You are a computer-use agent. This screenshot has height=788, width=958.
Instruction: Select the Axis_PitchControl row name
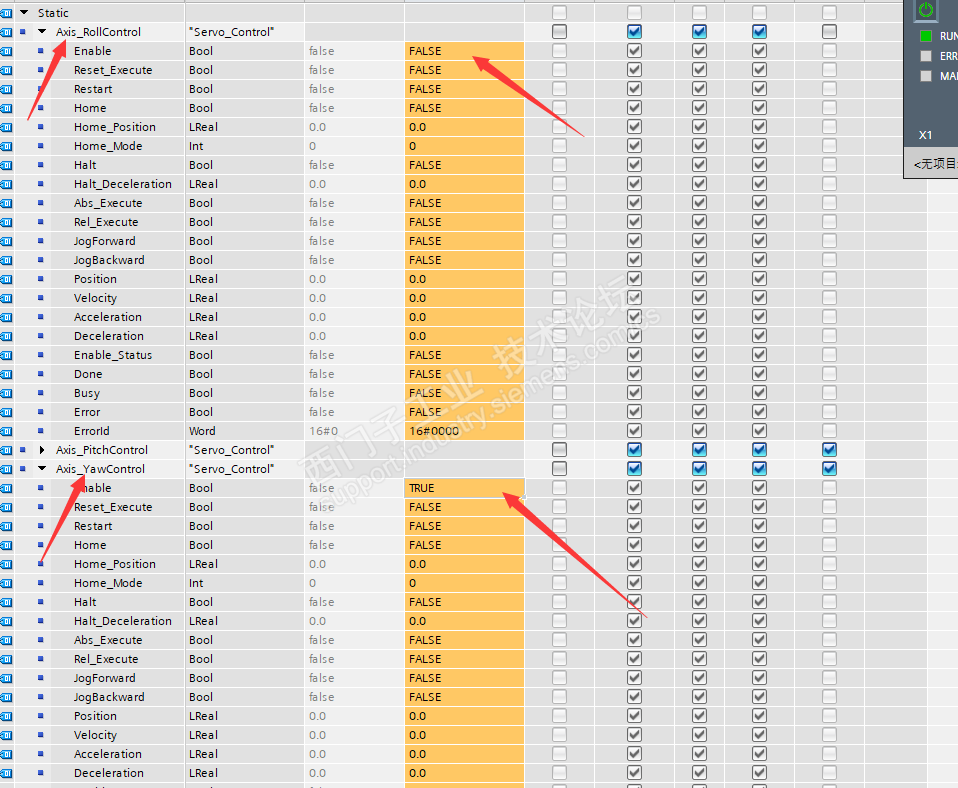(102, 450)
